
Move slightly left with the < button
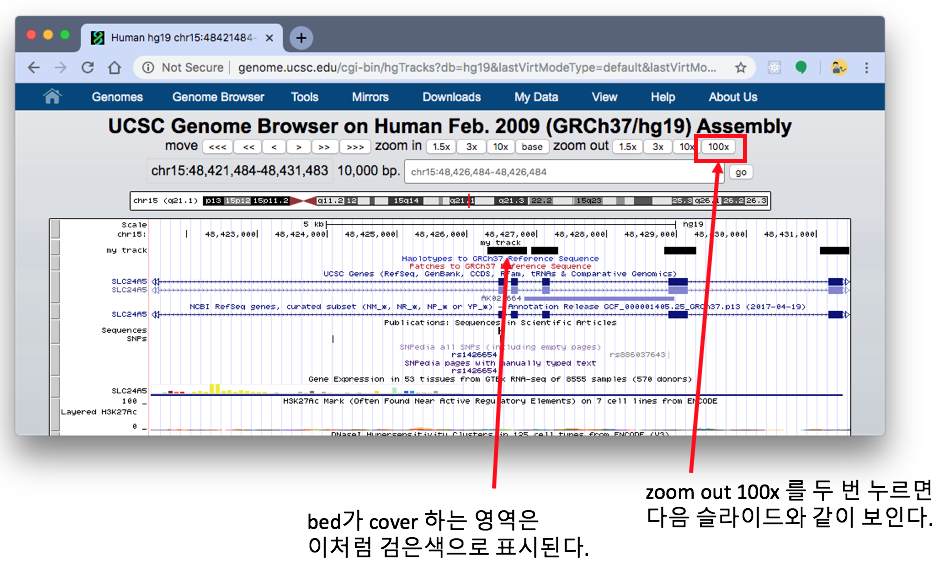(274, 147)
